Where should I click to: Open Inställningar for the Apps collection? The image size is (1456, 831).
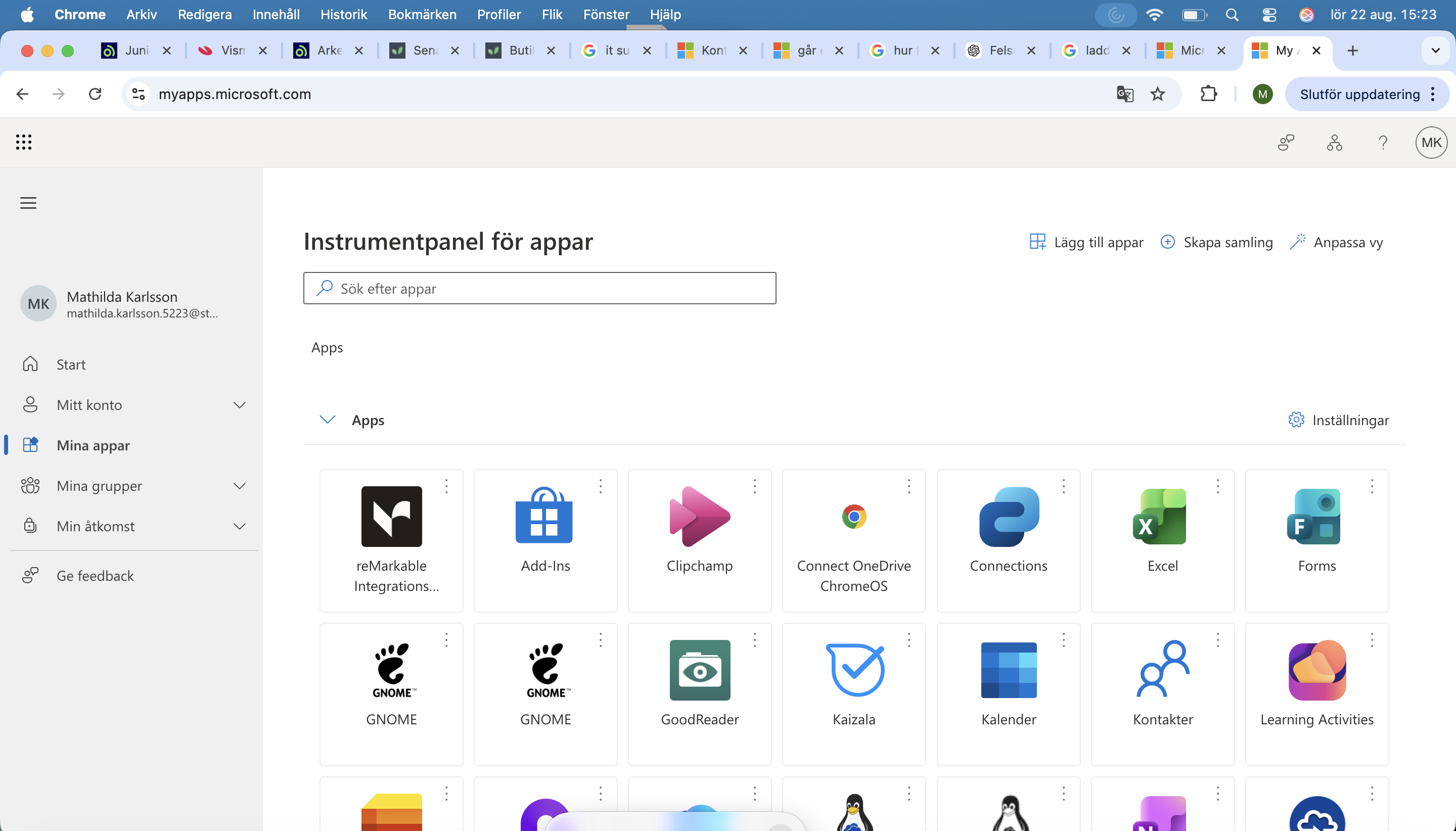click(1338, 420)
